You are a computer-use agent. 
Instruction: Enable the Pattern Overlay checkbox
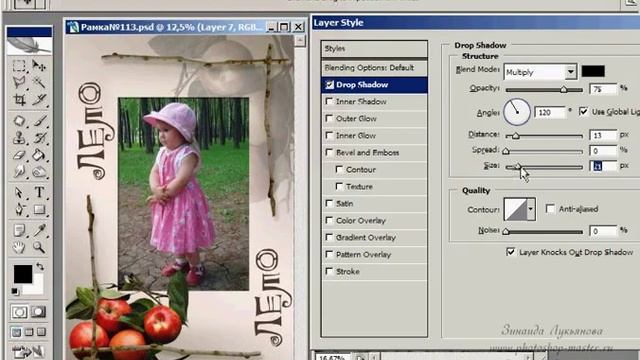click(x=329, y=254)
